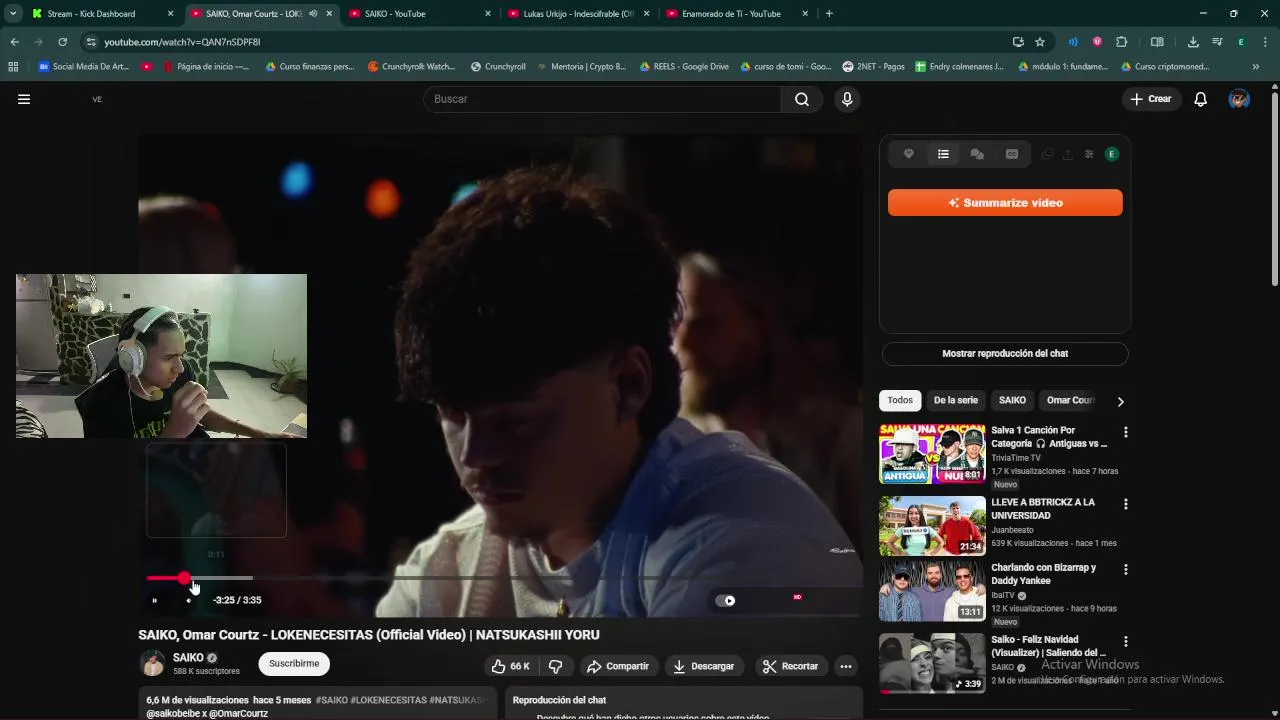Select heart icon in summarizer panel
The width and height of the screenshot is (1280, 720).
point(909,154)
